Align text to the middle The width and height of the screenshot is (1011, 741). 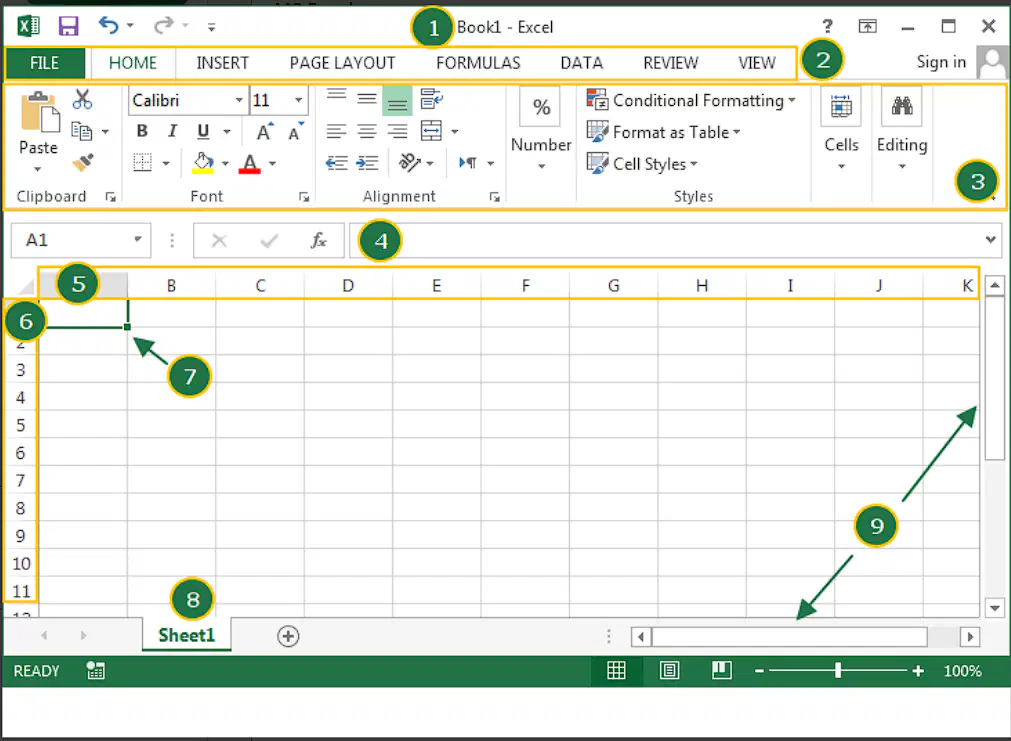[367, 99]
